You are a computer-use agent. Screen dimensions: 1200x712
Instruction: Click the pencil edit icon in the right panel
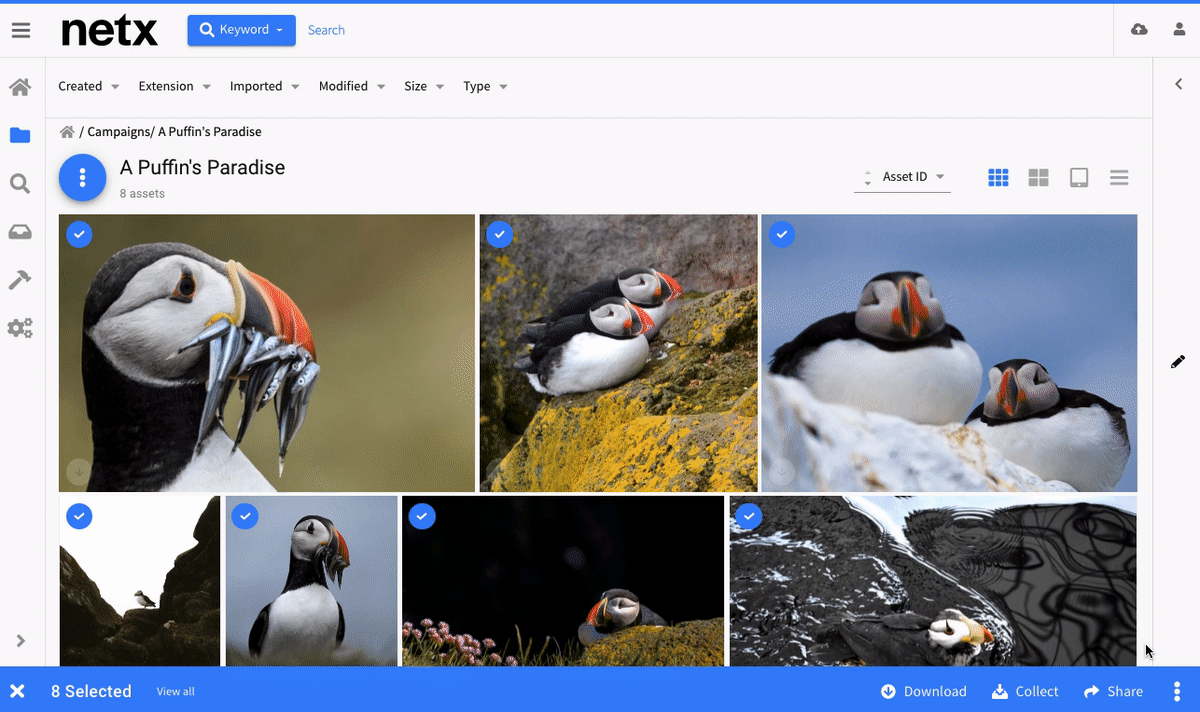pyautogui.click(x=1178, y=361)
